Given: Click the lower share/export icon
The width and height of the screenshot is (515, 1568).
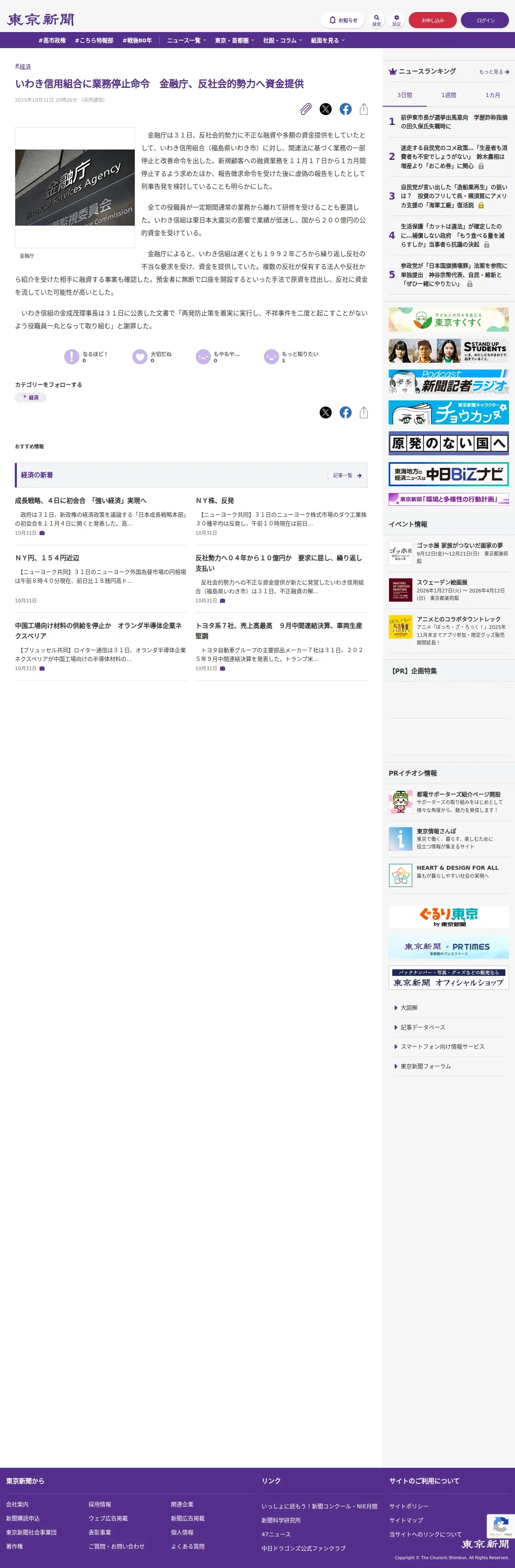Looking at the screenshot, I should click(x=364, y=413).
